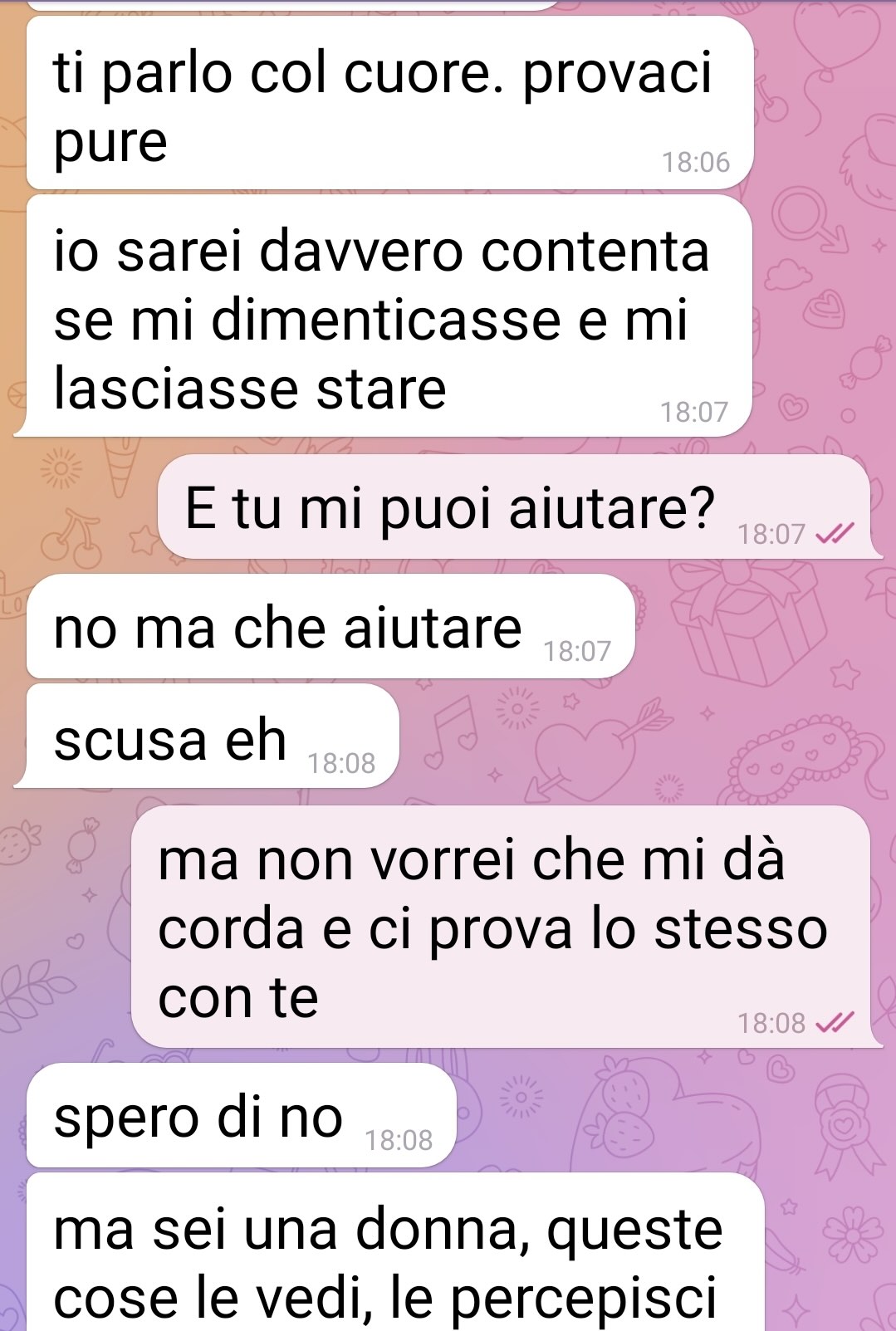Tap the message "ma sei una donna, queste cose"

395,1252
